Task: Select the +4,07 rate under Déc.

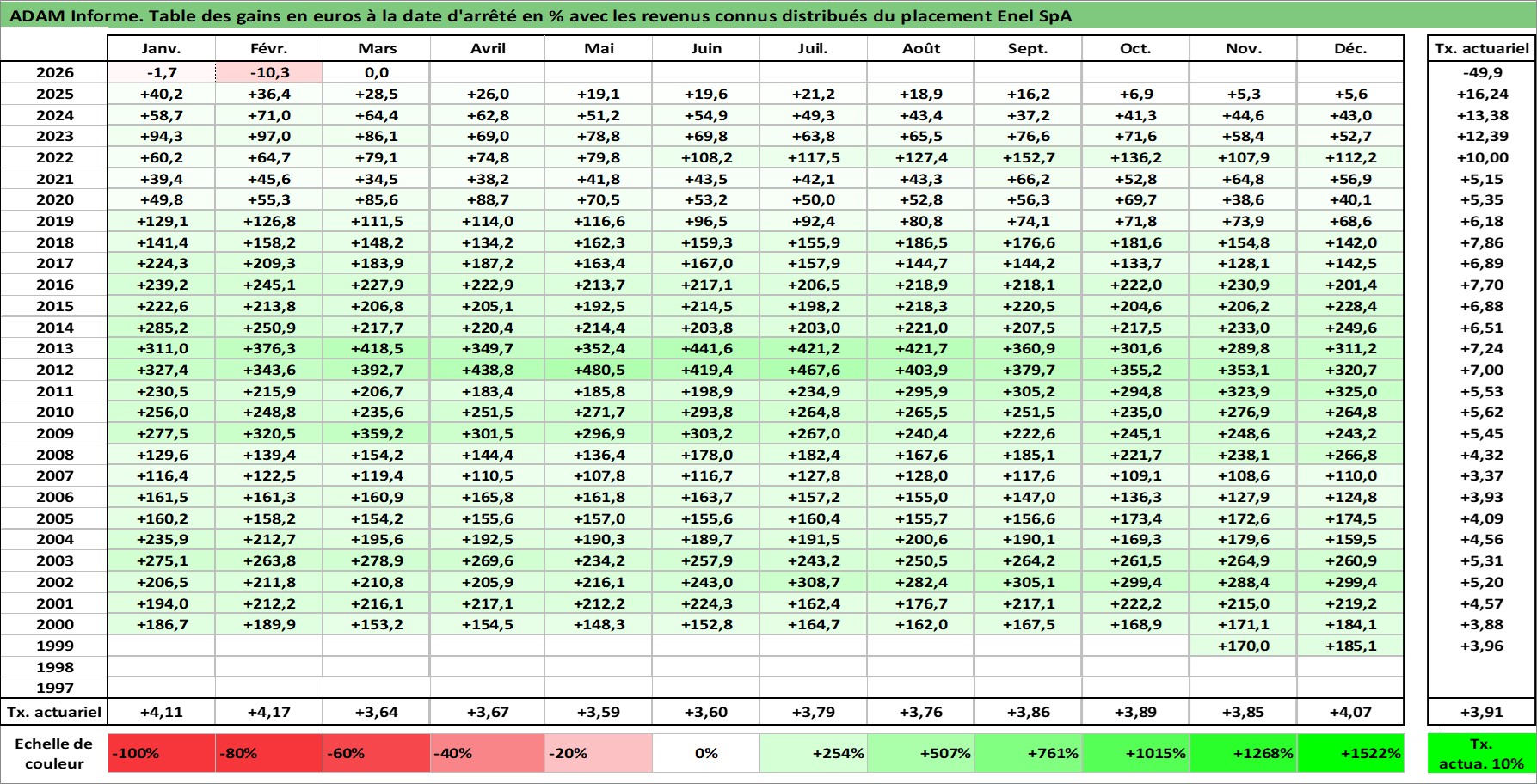Action: pyautogui.click(x=1350, y=712)
